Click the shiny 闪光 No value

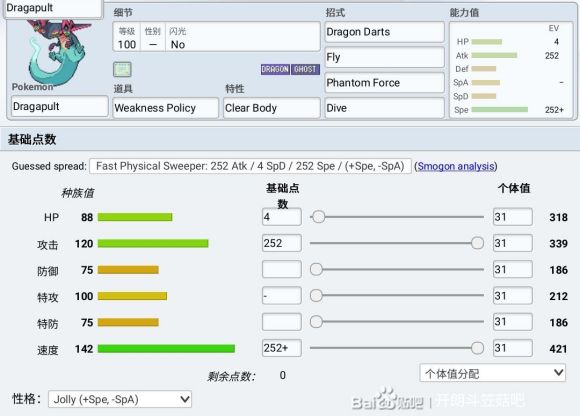click(178, 45)
